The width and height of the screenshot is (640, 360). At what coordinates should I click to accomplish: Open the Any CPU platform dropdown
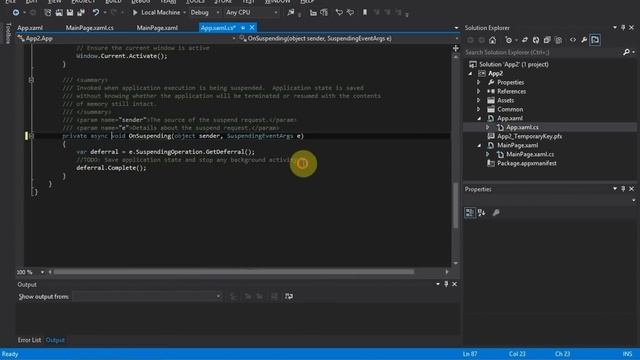[x=251, y=13]
